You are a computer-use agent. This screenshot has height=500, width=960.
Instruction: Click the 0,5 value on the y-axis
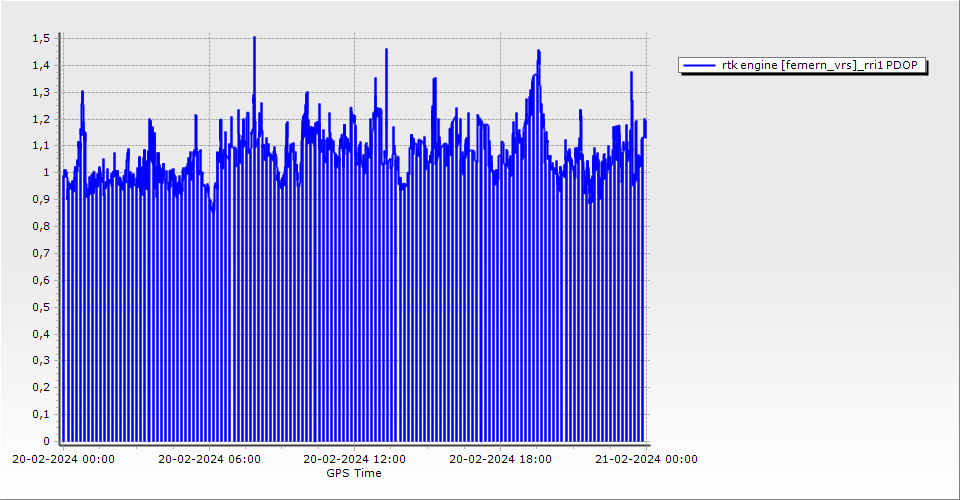[40, 307]
